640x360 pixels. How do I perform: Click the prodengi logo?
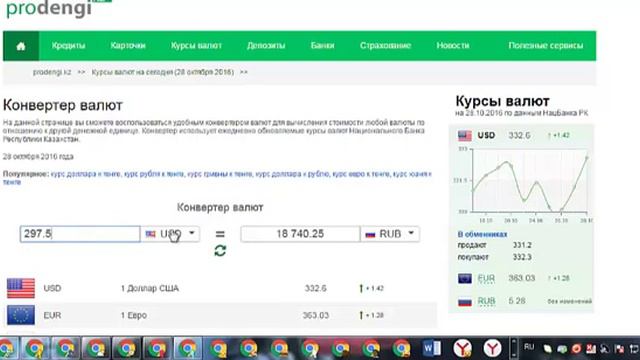coord(59,8)
